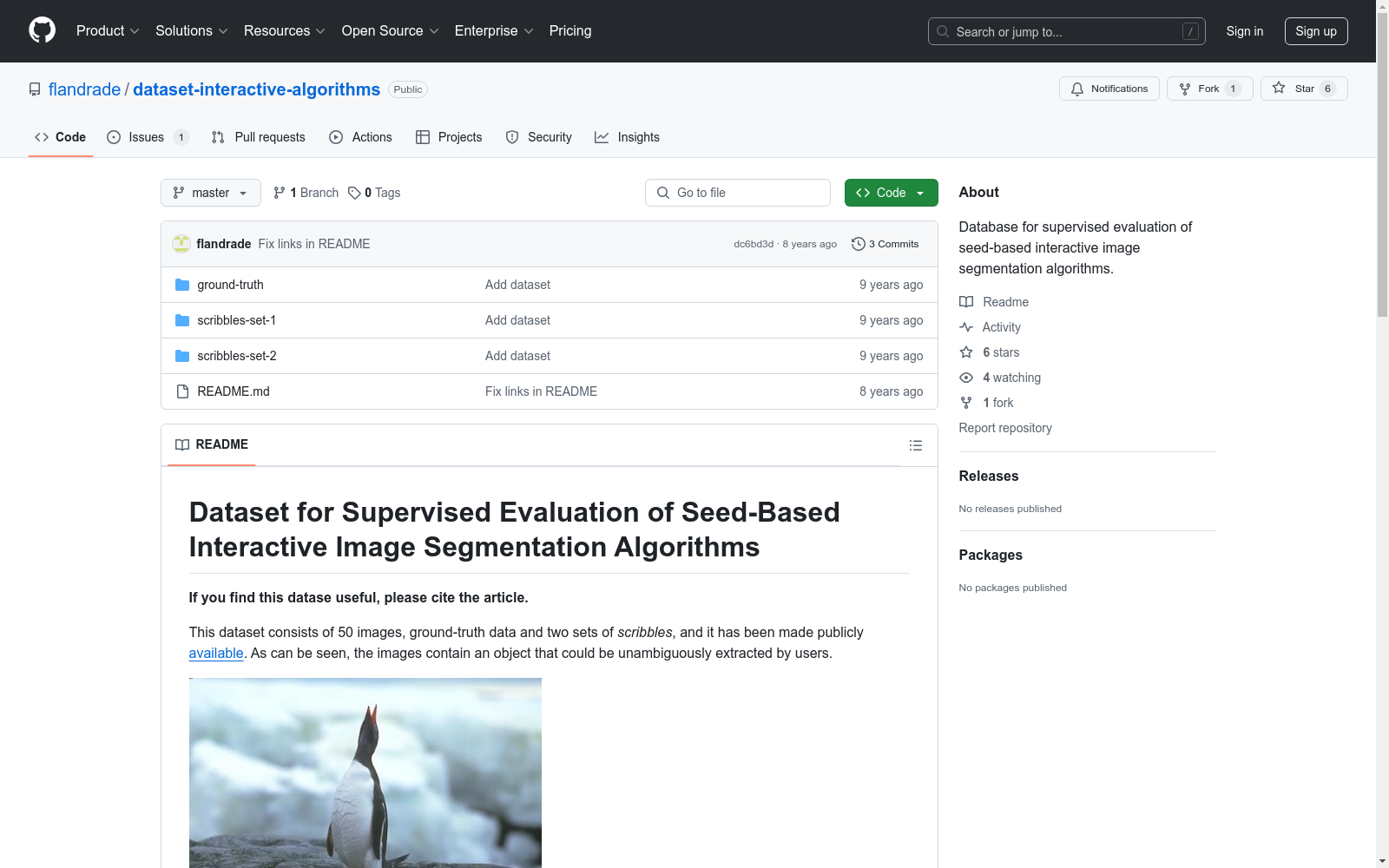
Task: Click the watching eye icon
Action: coord(965,378)
